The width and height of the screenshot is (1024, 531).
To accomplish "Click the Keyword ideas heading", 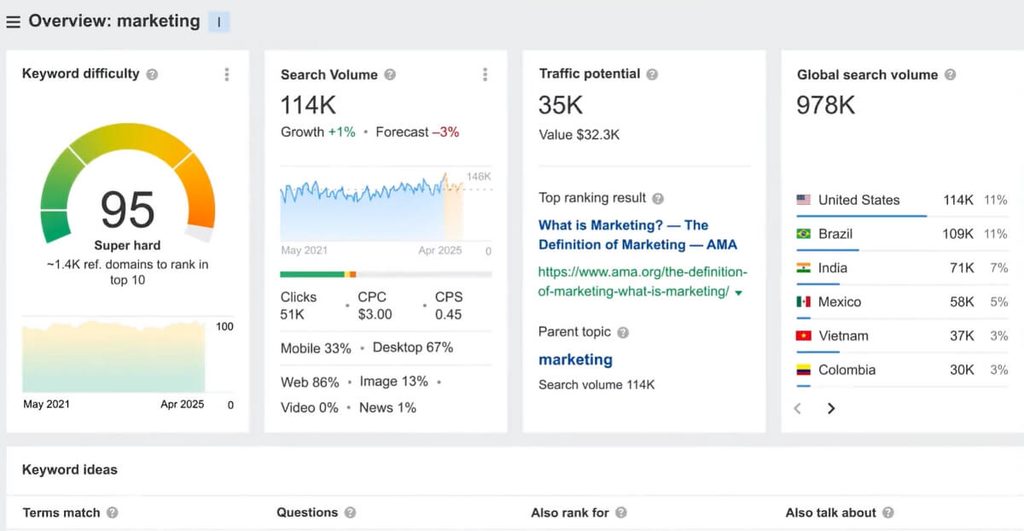I will click(70, 470).
